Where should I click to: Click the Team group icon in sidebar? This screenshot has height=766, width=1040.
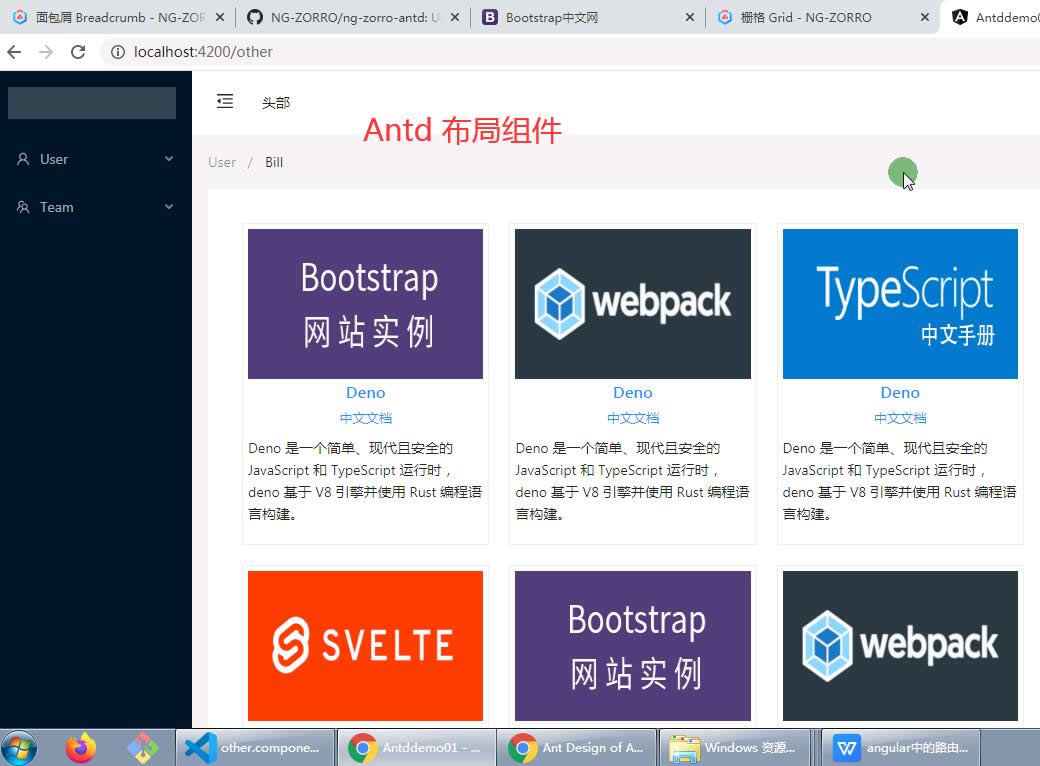(23, 207)
